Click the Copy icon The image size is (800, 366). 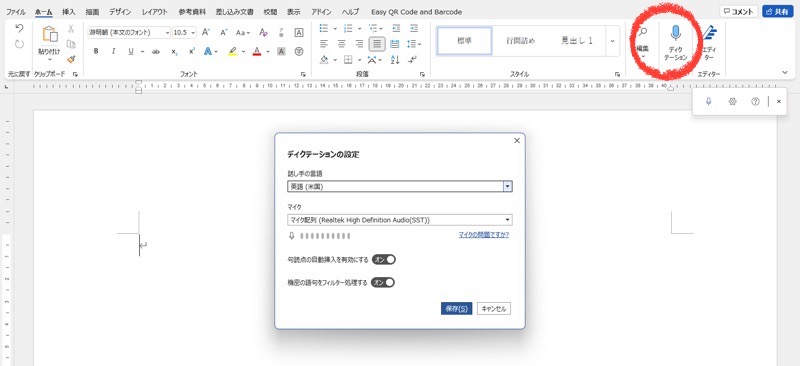[71, 44]
